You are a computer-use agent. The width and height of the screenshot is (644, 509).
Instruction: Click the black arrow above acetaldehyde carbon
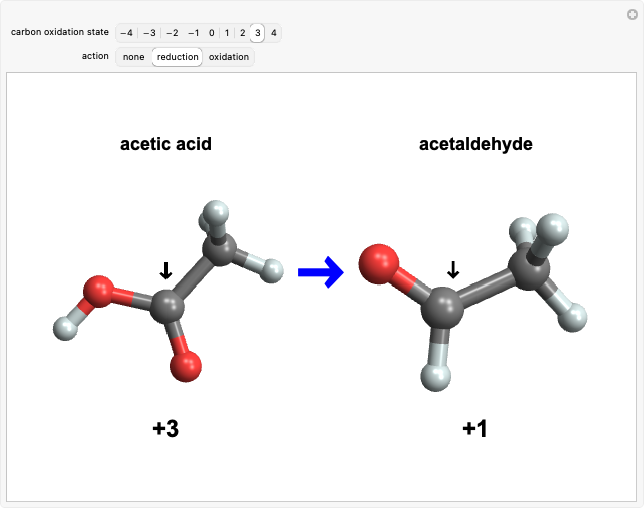pos(453,268)
